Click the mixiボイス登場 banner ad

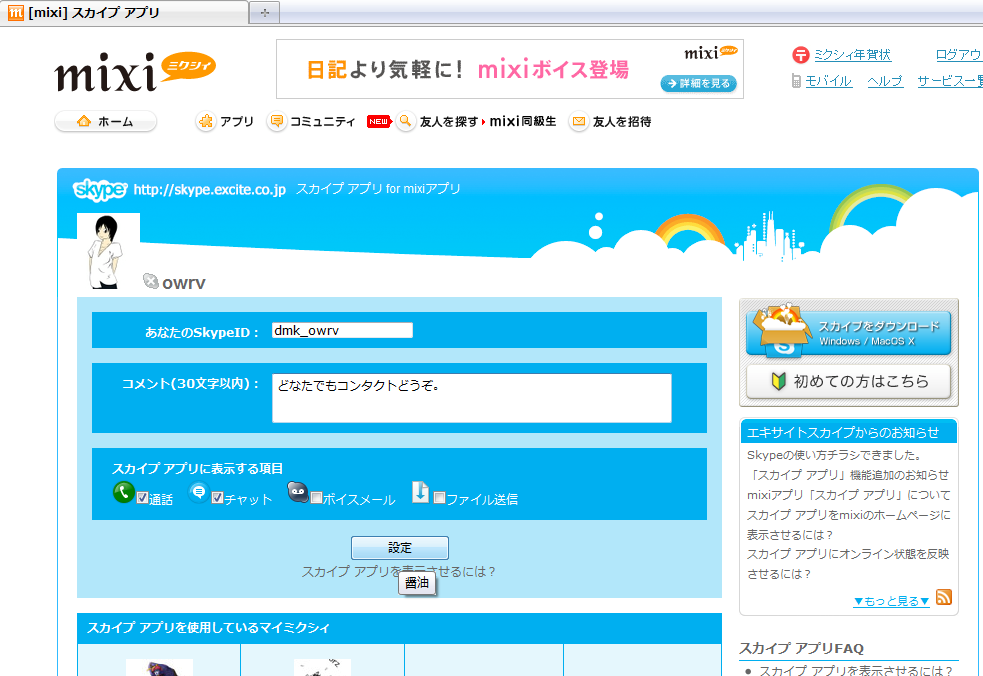(510, 69)
